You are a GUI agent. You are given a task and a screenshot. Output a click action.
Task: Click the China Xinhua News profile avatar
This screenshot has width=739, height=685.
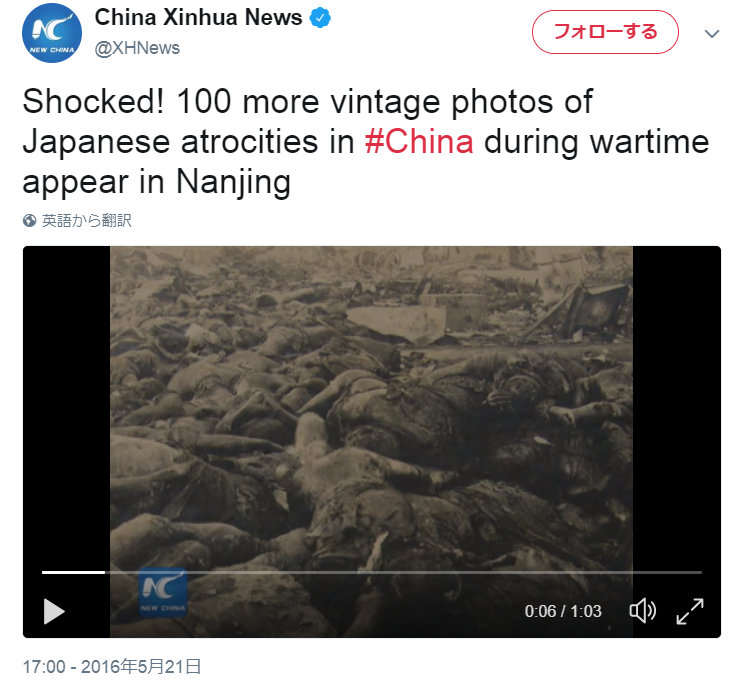(52, 33)
